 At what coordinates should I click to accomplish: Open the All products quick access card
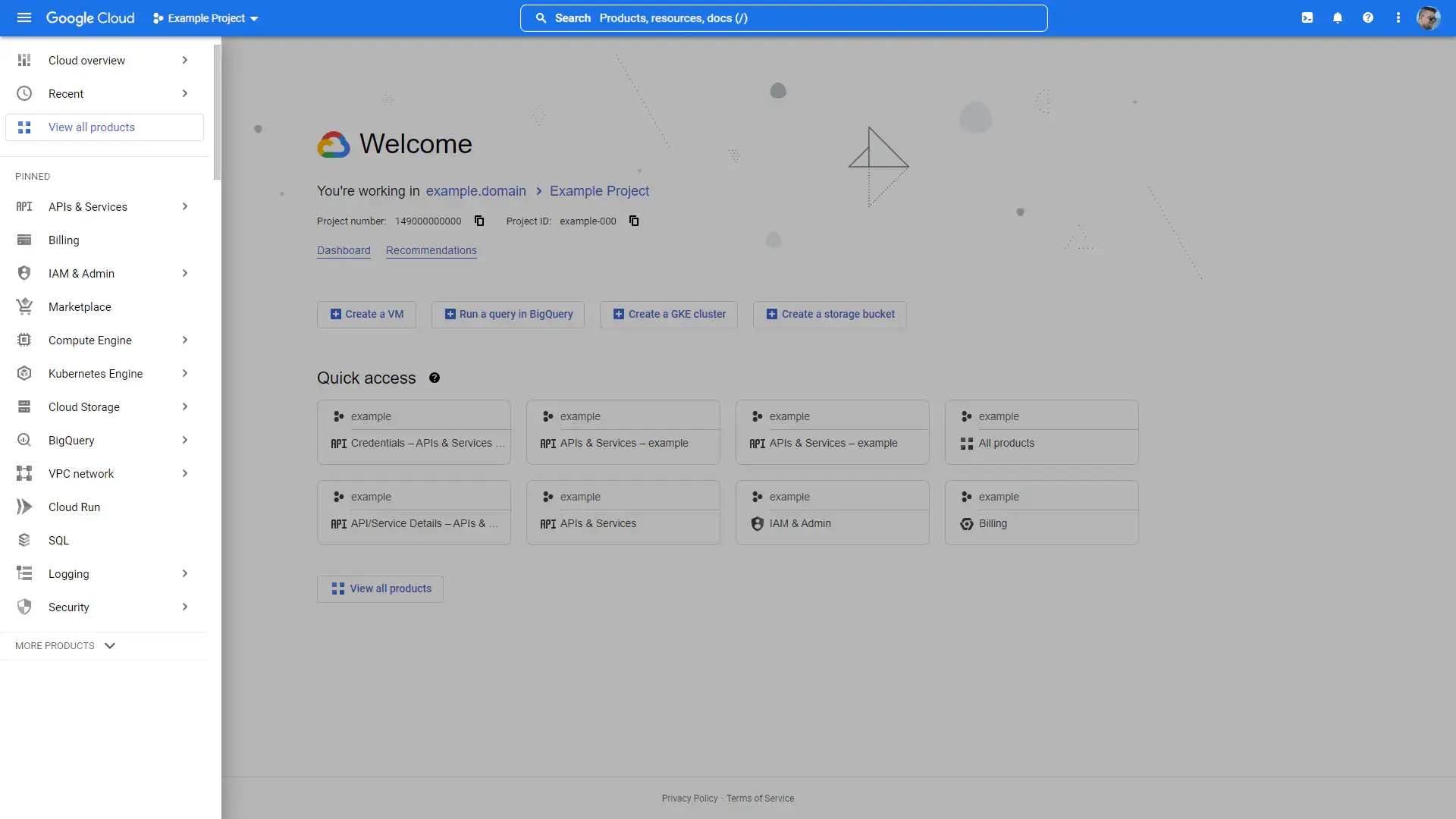pos(1042,432)
